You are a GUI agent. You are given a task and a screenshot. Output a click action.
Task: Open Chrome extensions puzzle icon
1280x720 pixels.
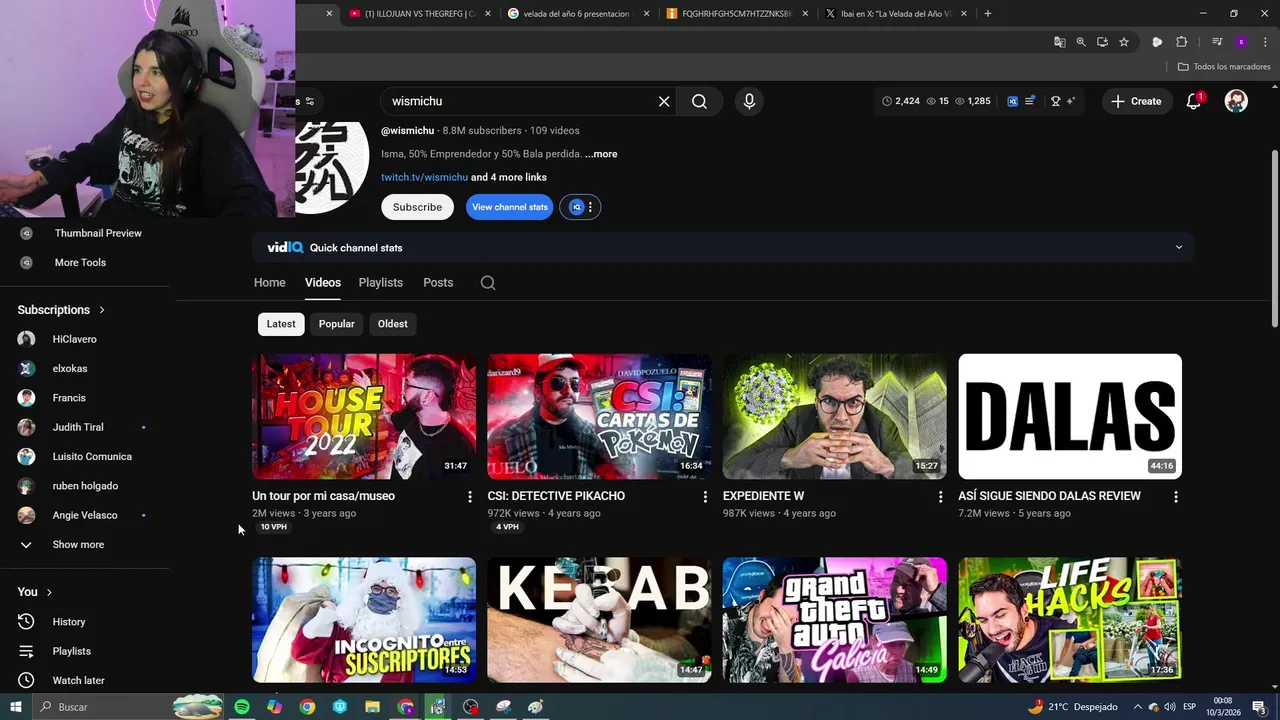[x=1181, y=42]
